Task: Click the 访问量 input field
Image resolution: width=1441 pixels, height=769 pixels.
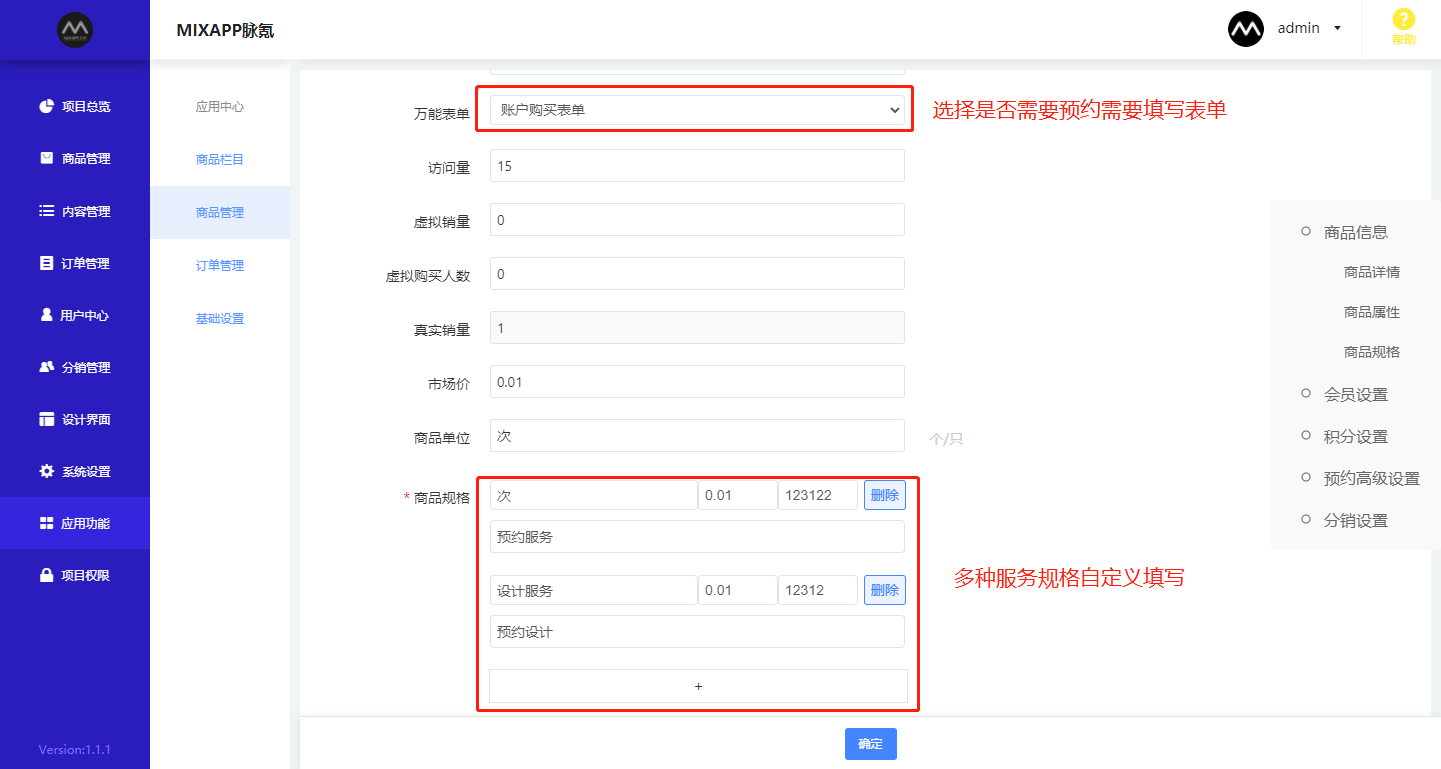Action: click(x=697, y=166)
